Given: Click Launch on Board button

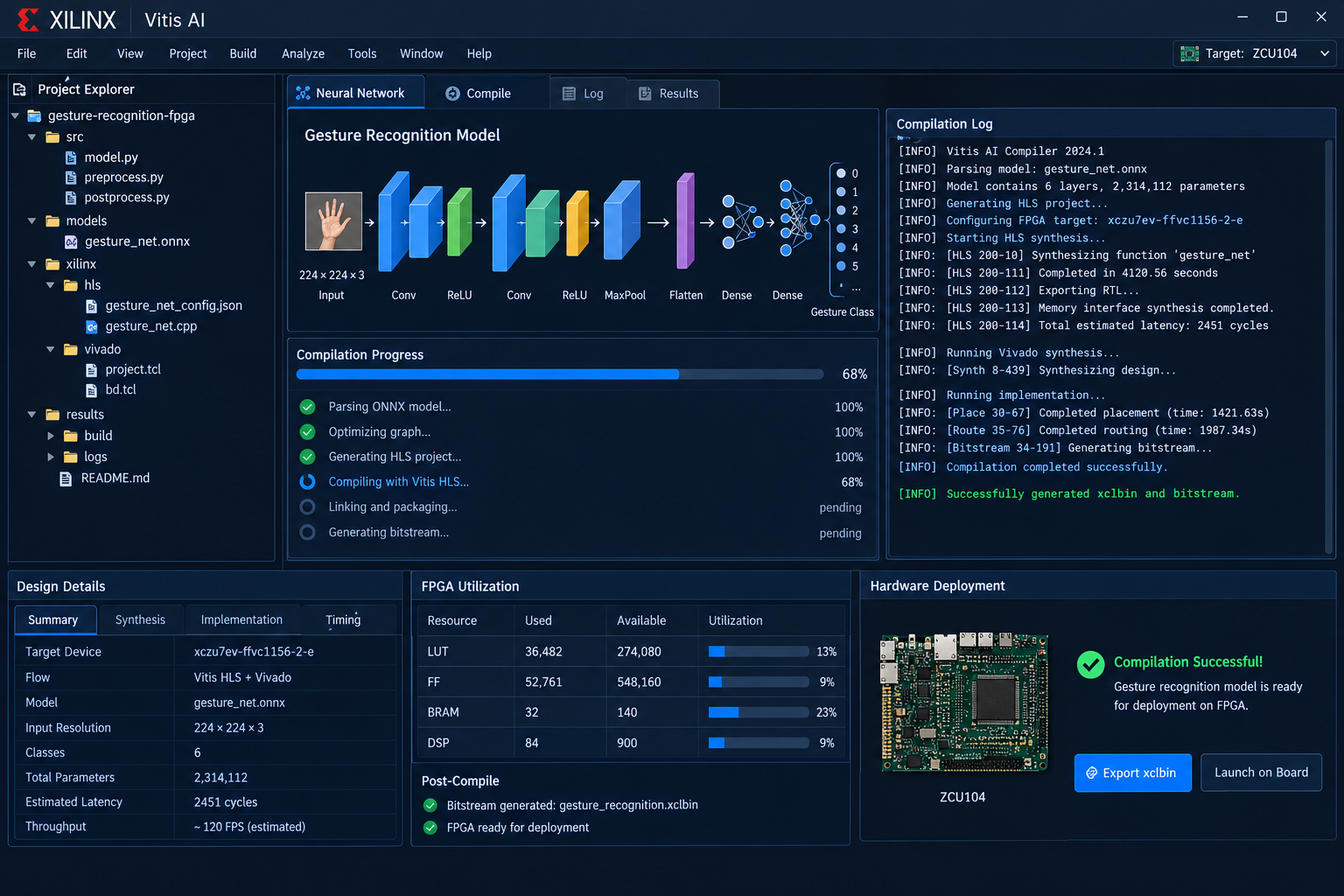Looking at the screenshot, I should (1261, 773).
